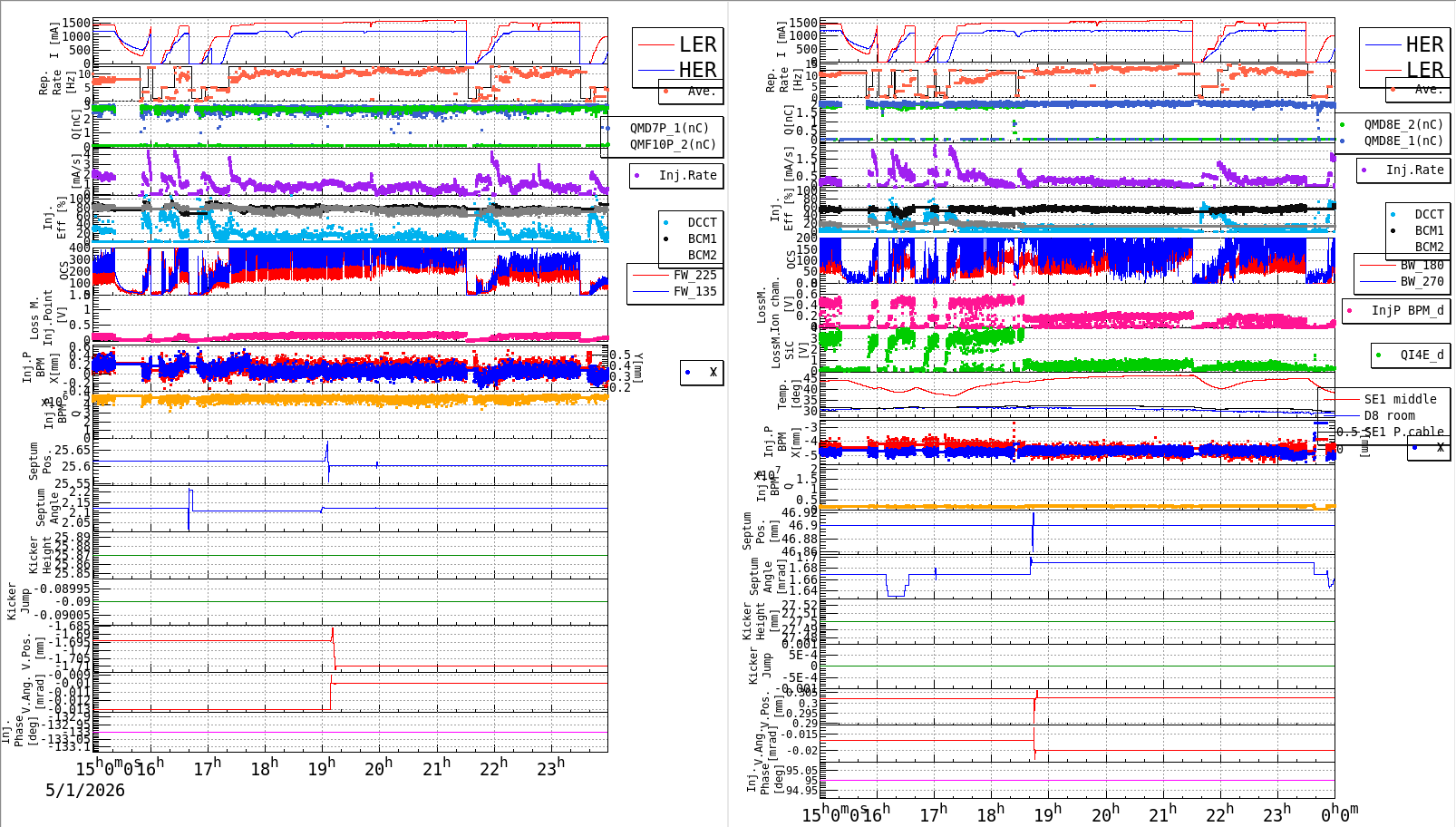Click the -0.09 Kicker Jump tick value
Image resolution: width=1456 pixels, height=827 pixels.
click(x=73, y=601)
